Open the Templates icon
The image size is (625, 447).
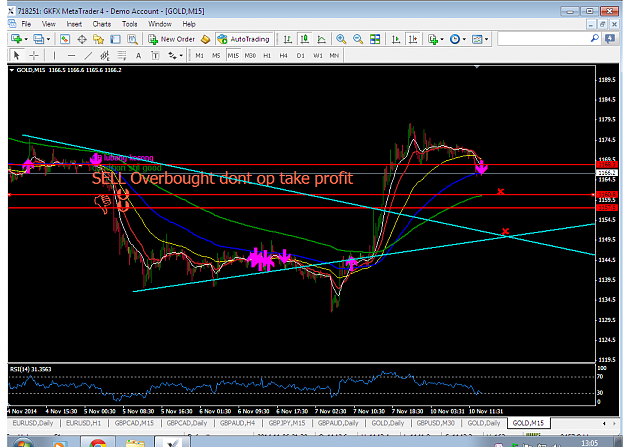477,39
